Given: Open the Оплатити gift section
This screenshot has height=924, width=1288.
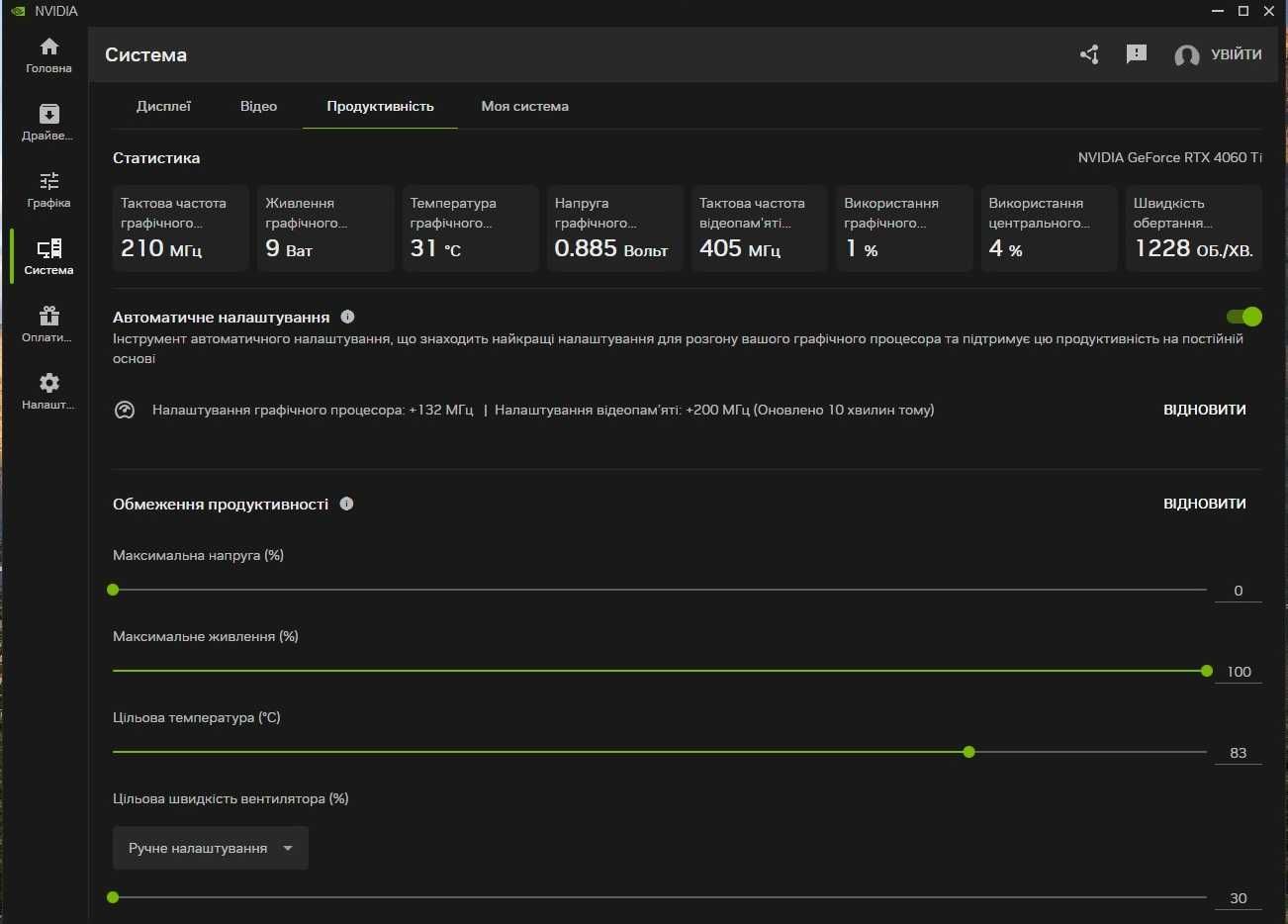Looking at the screenshot, I should pos(48,324).
